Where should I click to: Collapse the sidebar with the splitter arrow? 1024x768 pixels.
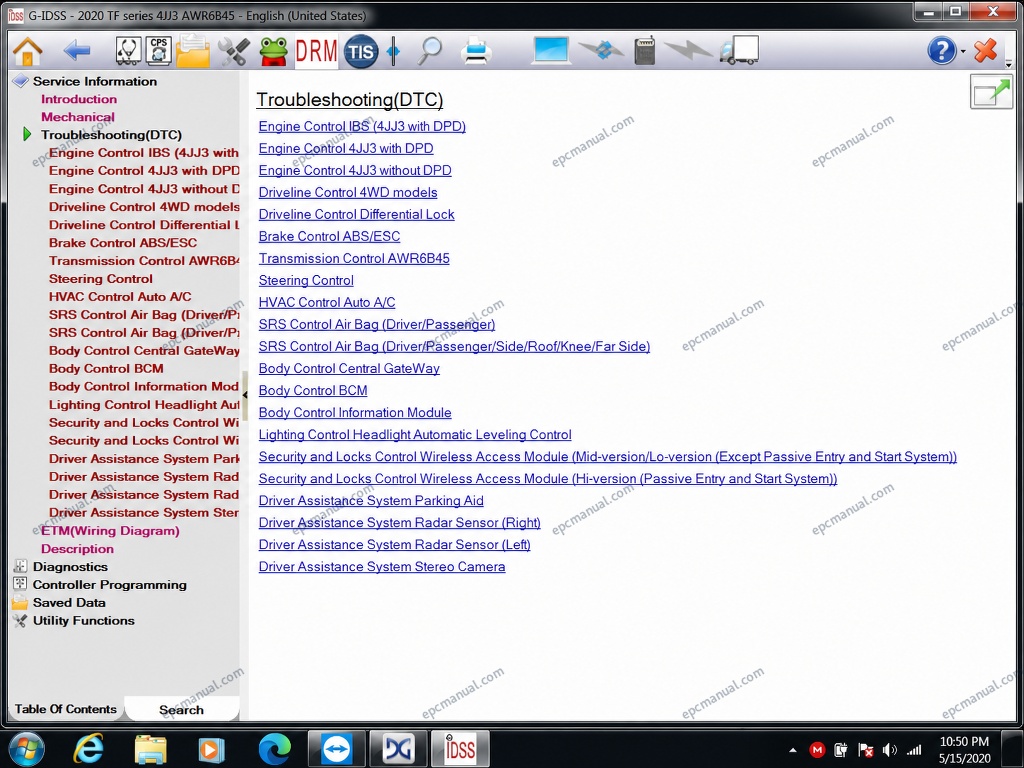click(245, 395)
